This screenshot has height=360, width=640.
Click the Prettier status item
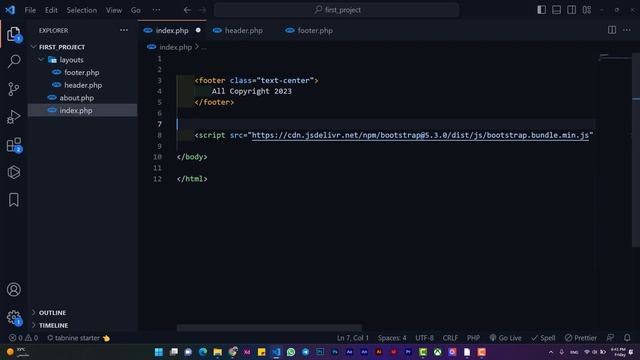coord(580,338)
